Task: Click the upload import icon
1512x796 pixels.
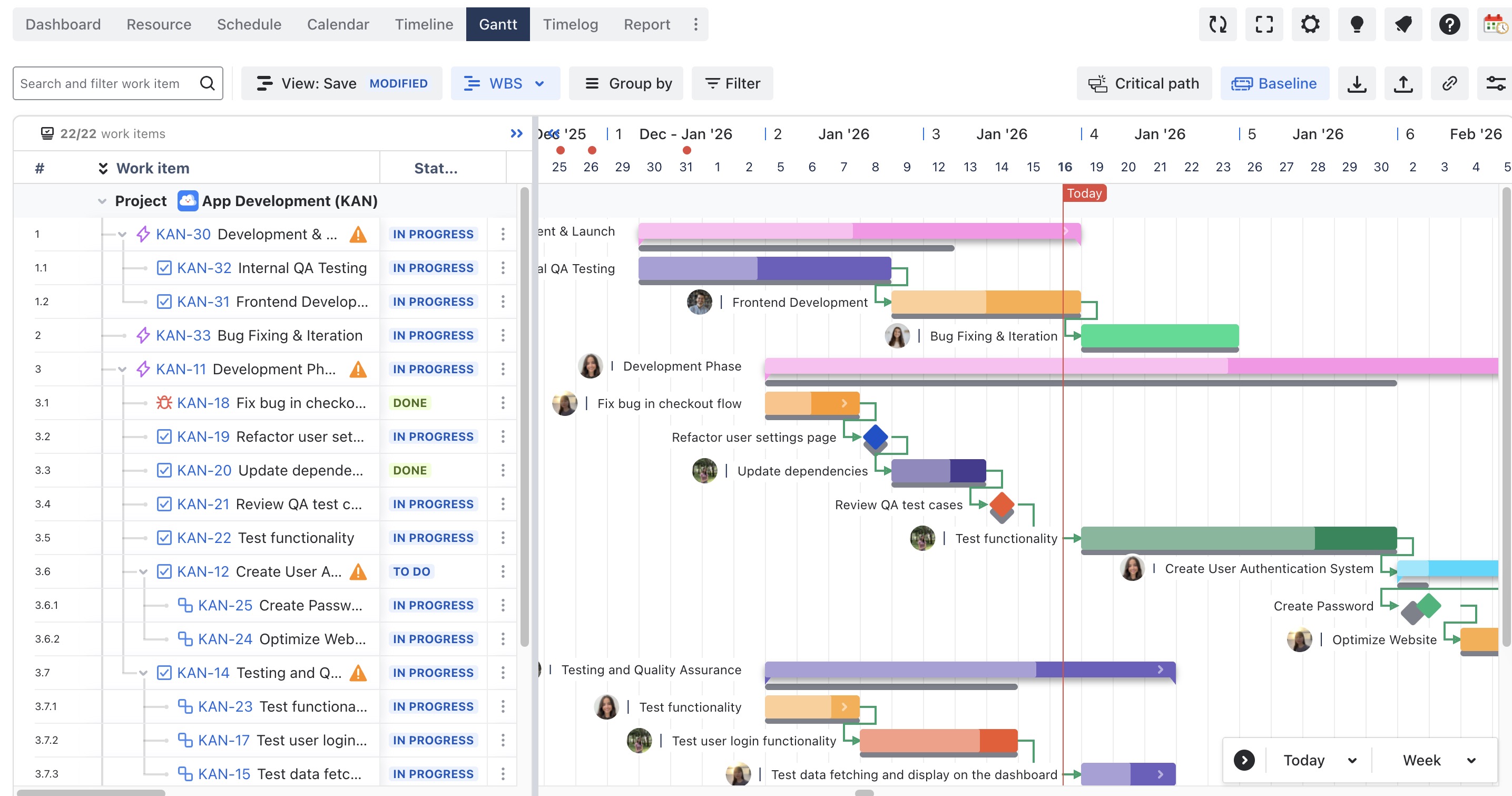Action: (x=1403, y=83)
